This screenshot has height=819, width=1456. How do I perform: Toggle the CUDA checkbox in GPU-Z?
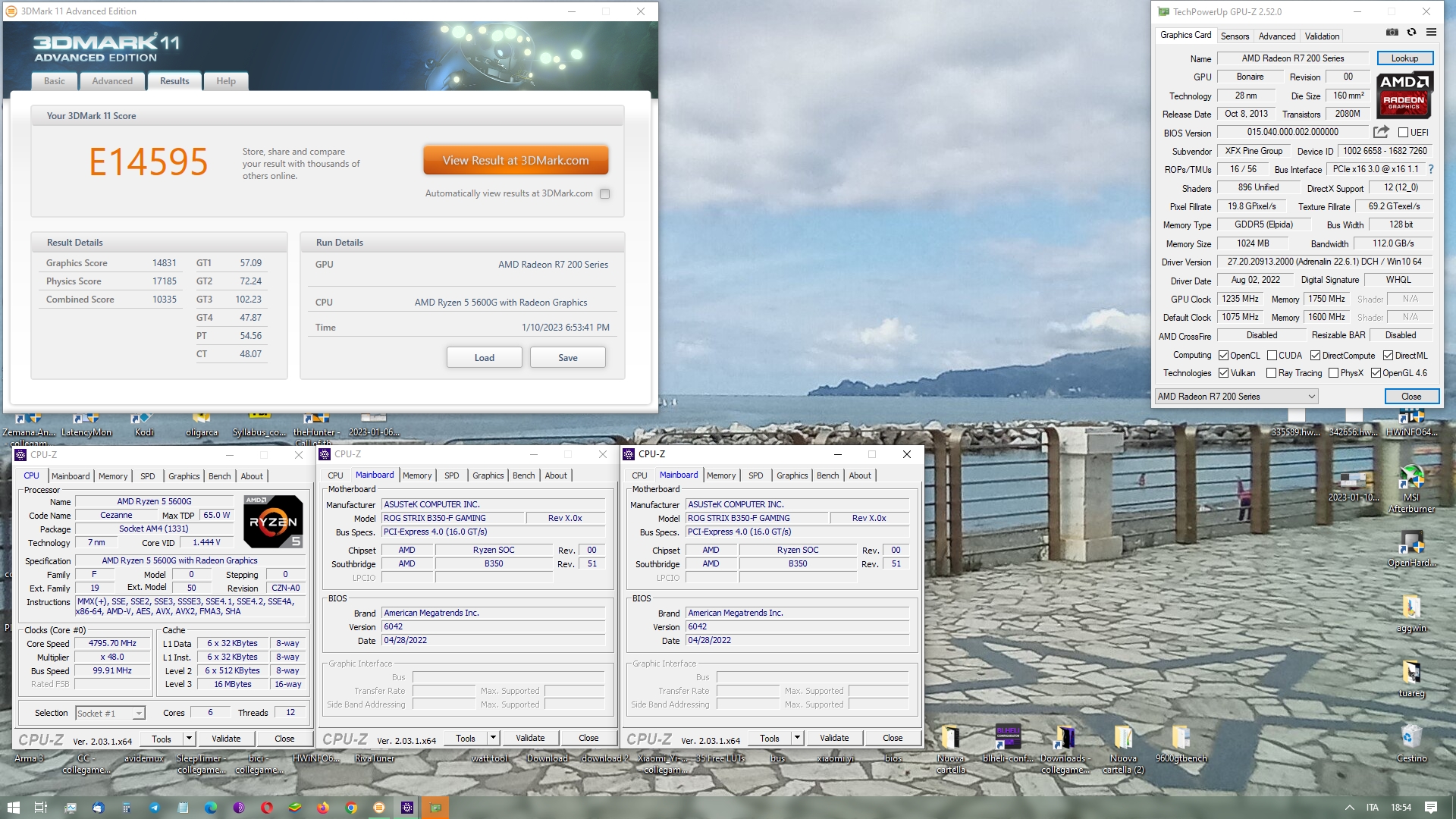[x=1272, y=356]
